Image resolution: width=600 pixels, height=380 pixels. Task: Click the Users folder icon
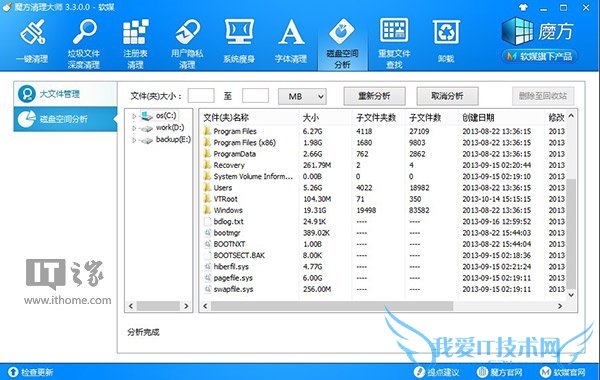pyautogui.click(x=207, y=187)
